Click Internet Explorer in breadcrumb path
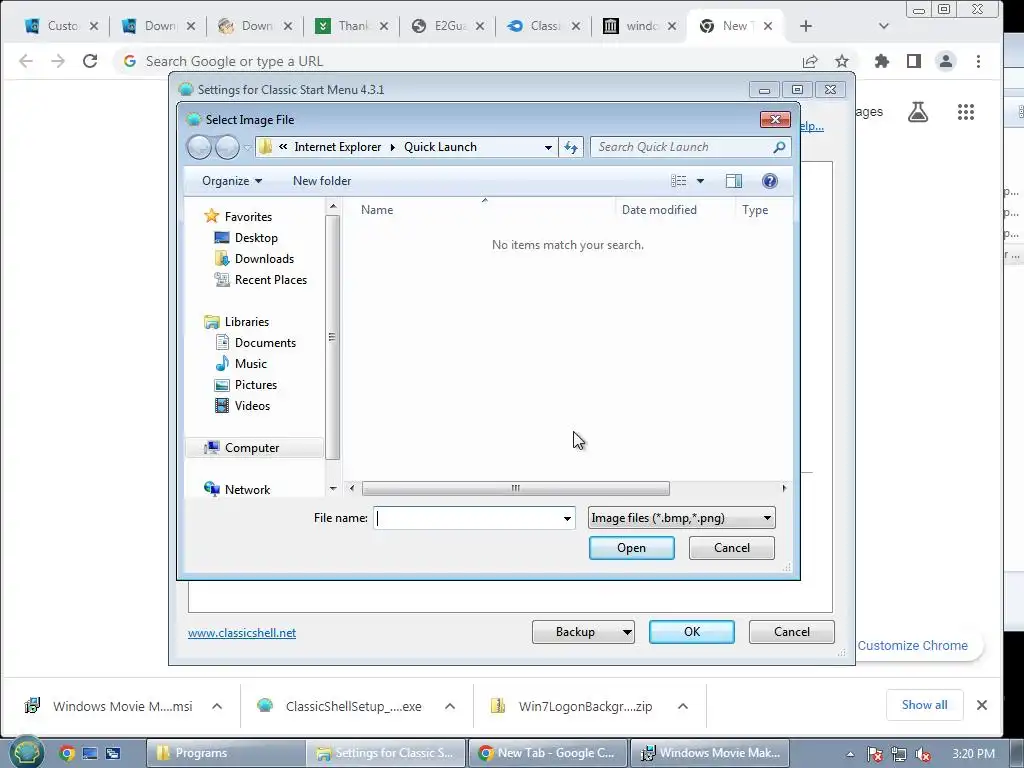1024x768 pixels. coord(338,147)
